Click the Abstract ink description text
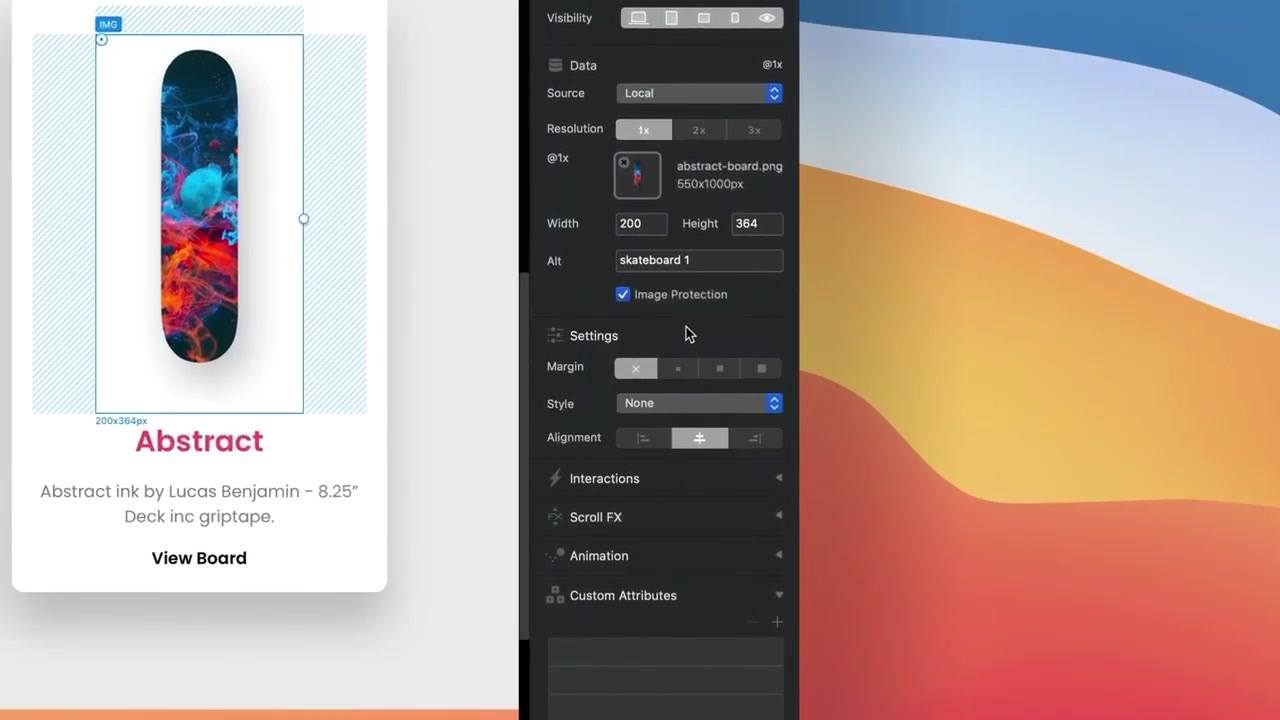The image size is (1280, 720). coord(199,504)
